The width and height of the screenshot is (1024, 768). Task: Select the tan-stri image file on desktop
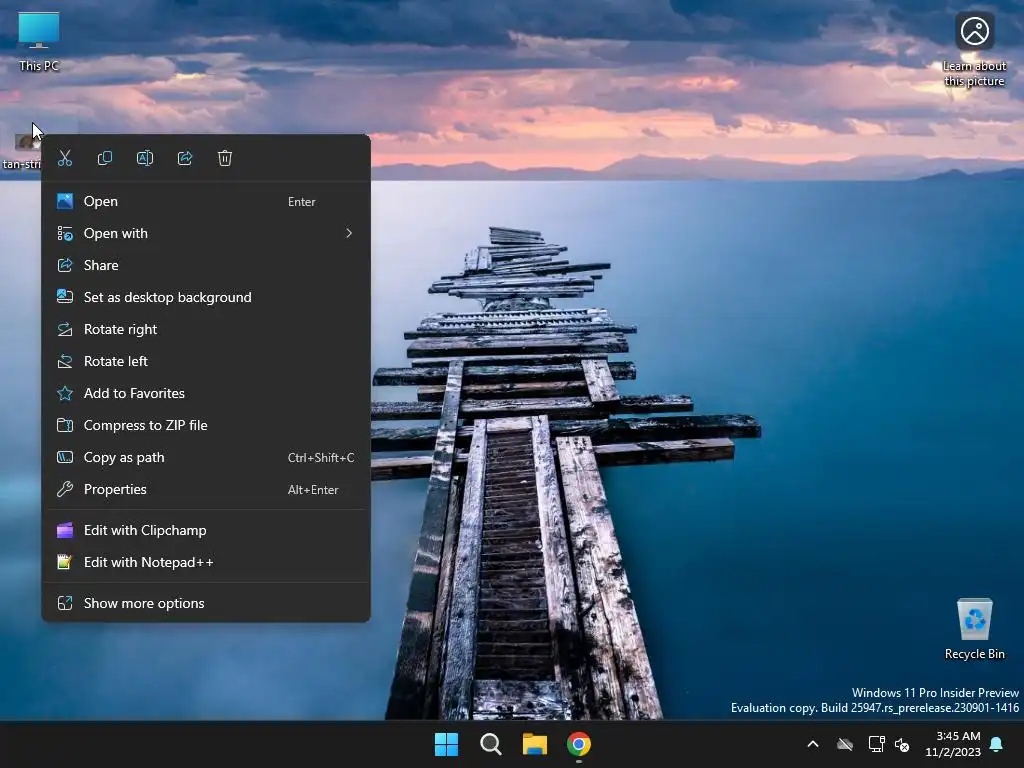tap(22, 150)
